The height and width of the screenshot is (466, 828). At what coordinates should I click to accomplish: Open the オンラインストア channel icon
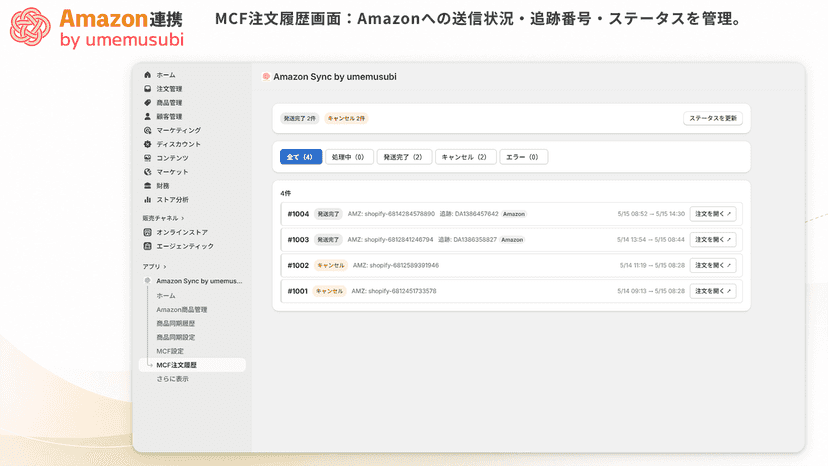(147, 232)
